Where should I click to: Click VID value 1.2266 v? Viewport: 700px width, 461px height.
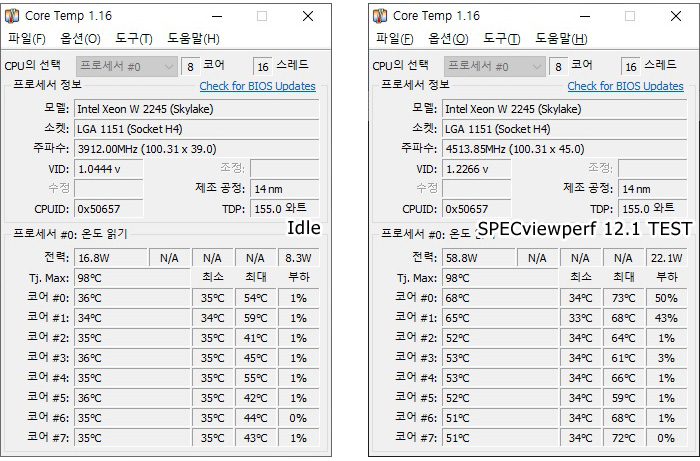point(476,169)
